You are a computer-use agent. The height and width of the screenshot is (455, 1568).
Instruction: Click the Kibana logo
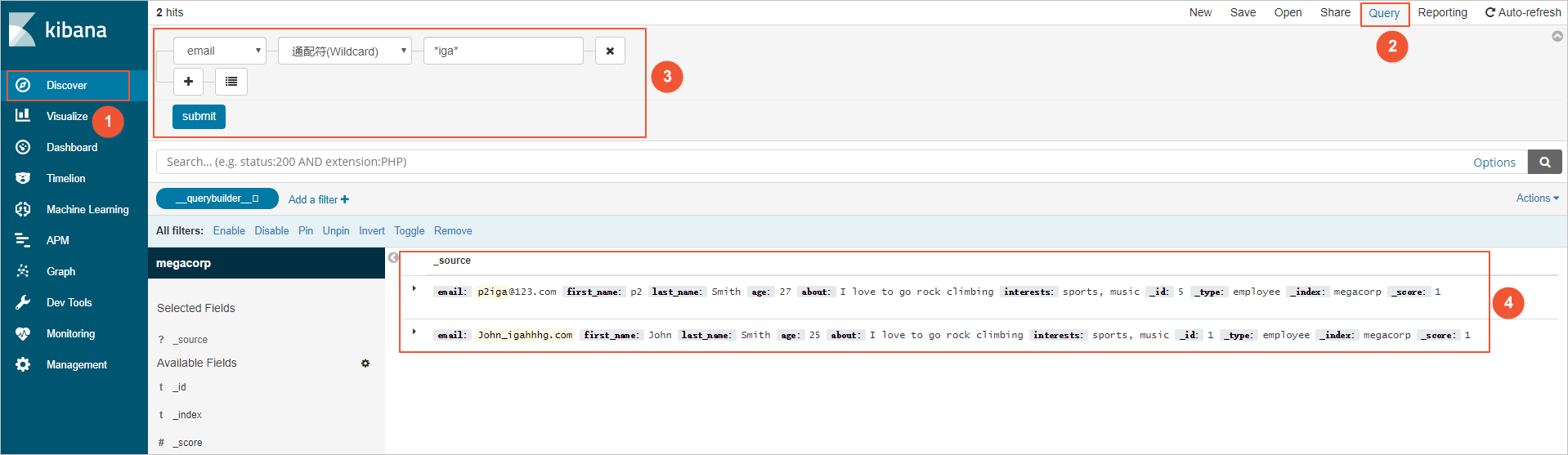pos(58,30)
